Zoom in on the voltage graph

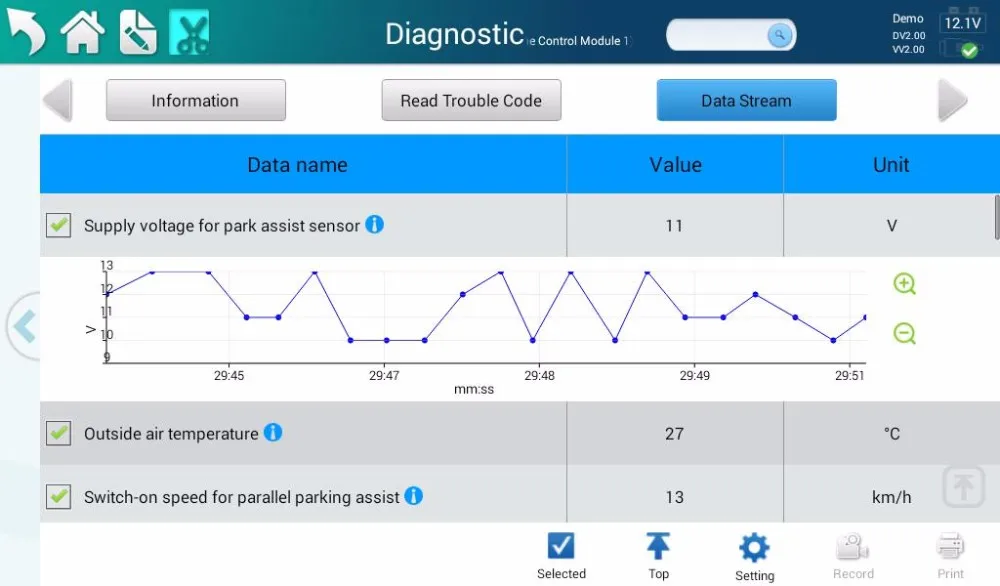(x=904, y=284)
